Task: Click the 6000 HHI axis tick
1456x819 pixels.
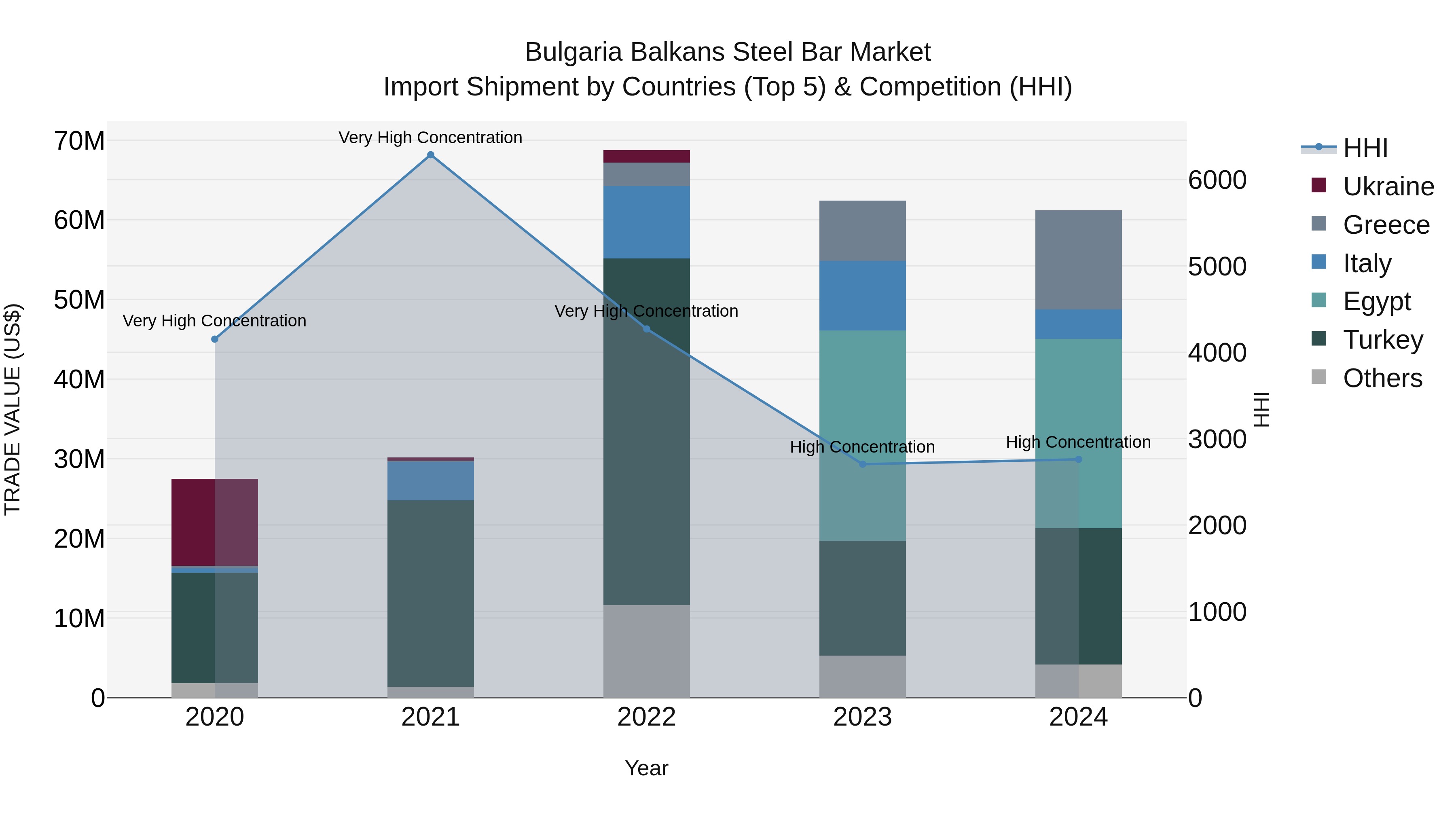Action: point(1217,180)
